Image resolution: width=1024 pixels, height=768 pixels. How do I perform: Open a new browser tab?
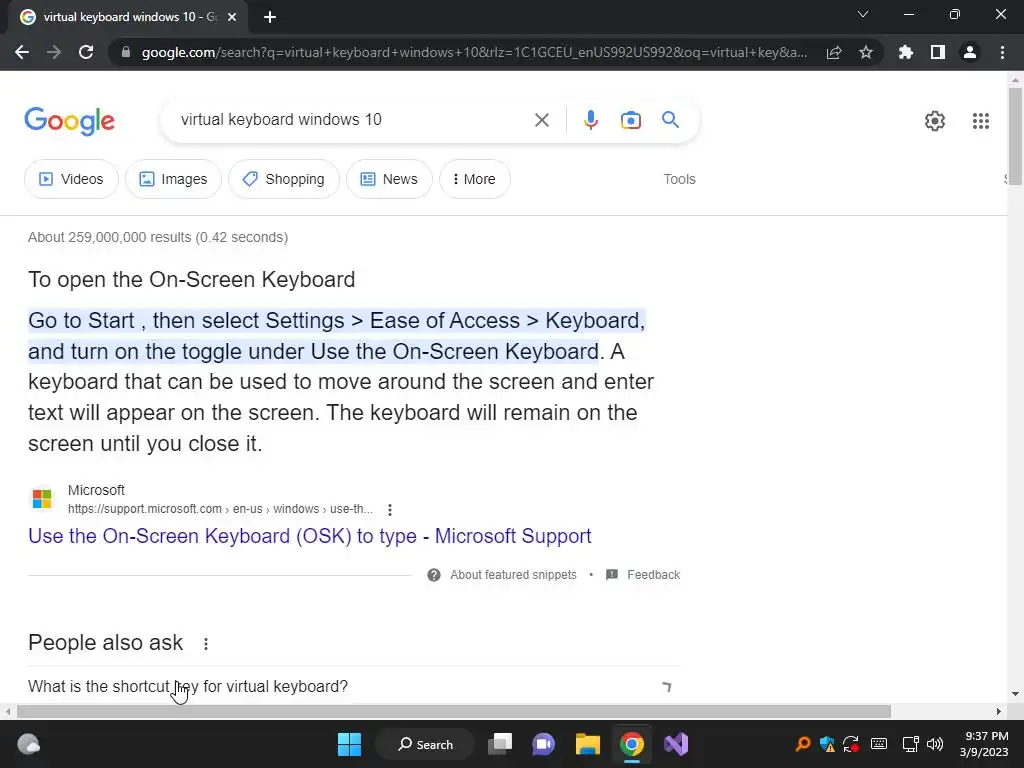(x=270, y=17)
